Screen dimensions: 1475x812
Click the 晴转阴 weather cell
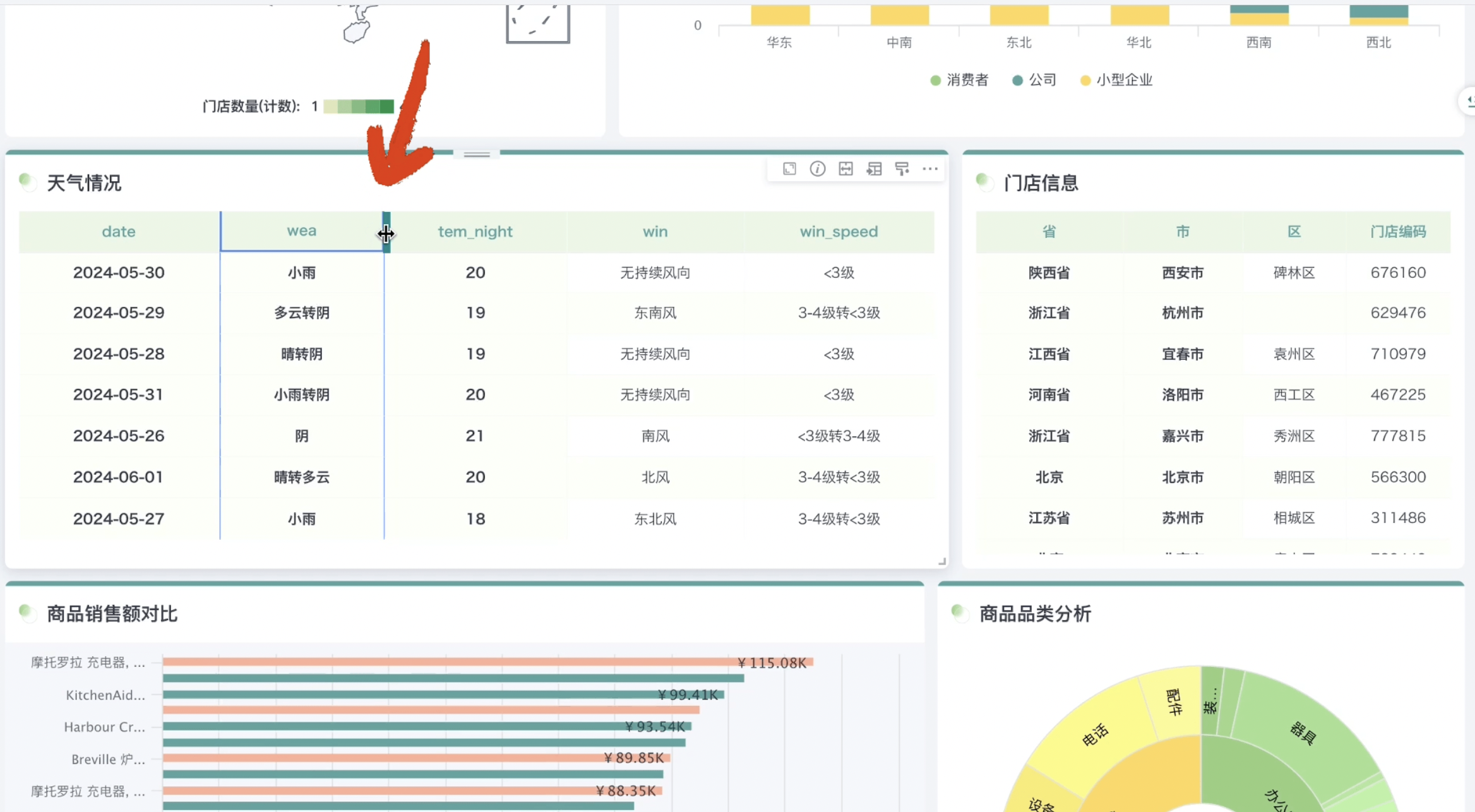(x=302, y=354)
